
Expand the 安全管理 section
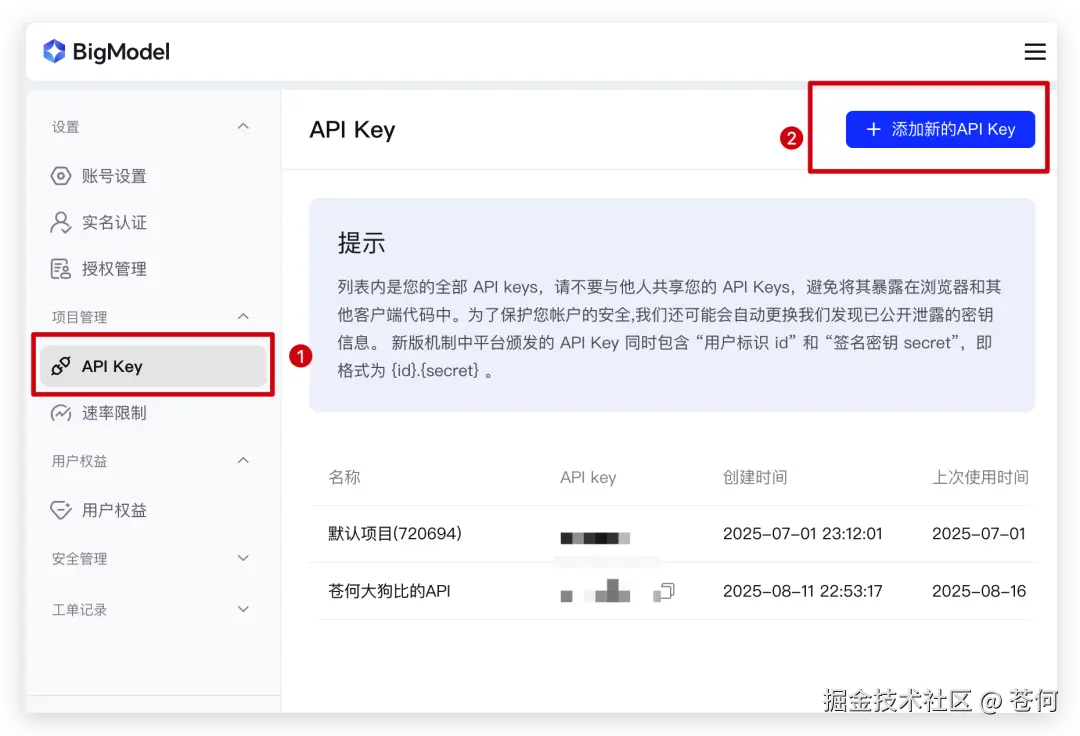(x=243, y=559)
